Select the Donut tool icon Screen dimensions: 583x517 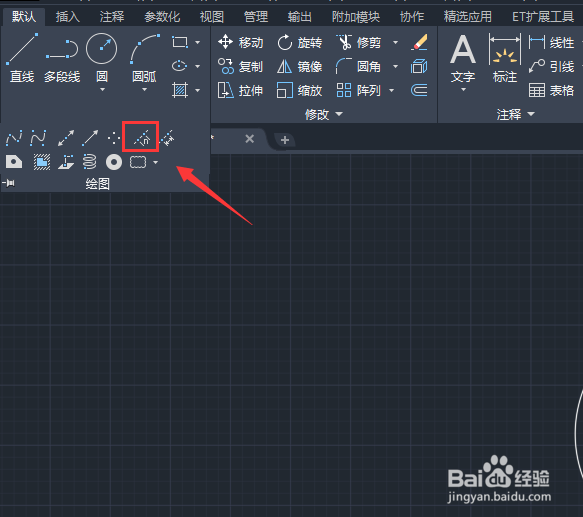click(x=114, y=163)
